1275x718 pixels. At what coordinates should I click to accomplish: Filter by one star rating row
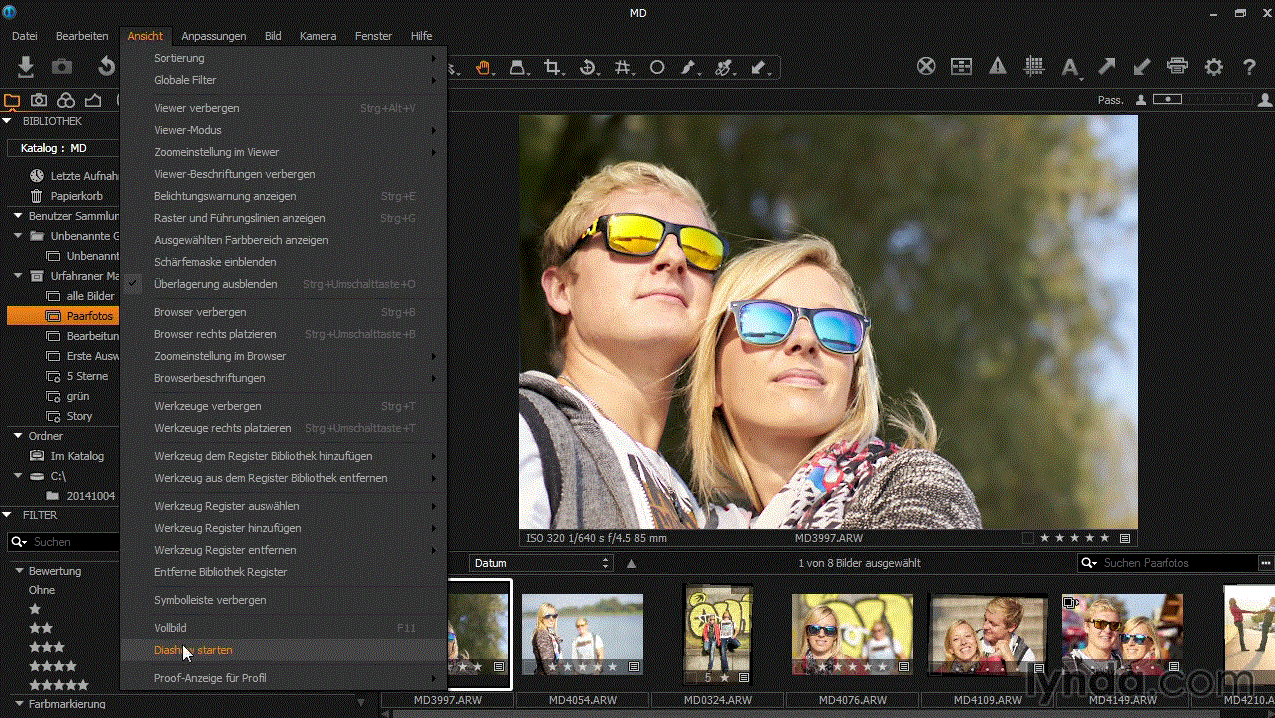click(x=35, y=609)
